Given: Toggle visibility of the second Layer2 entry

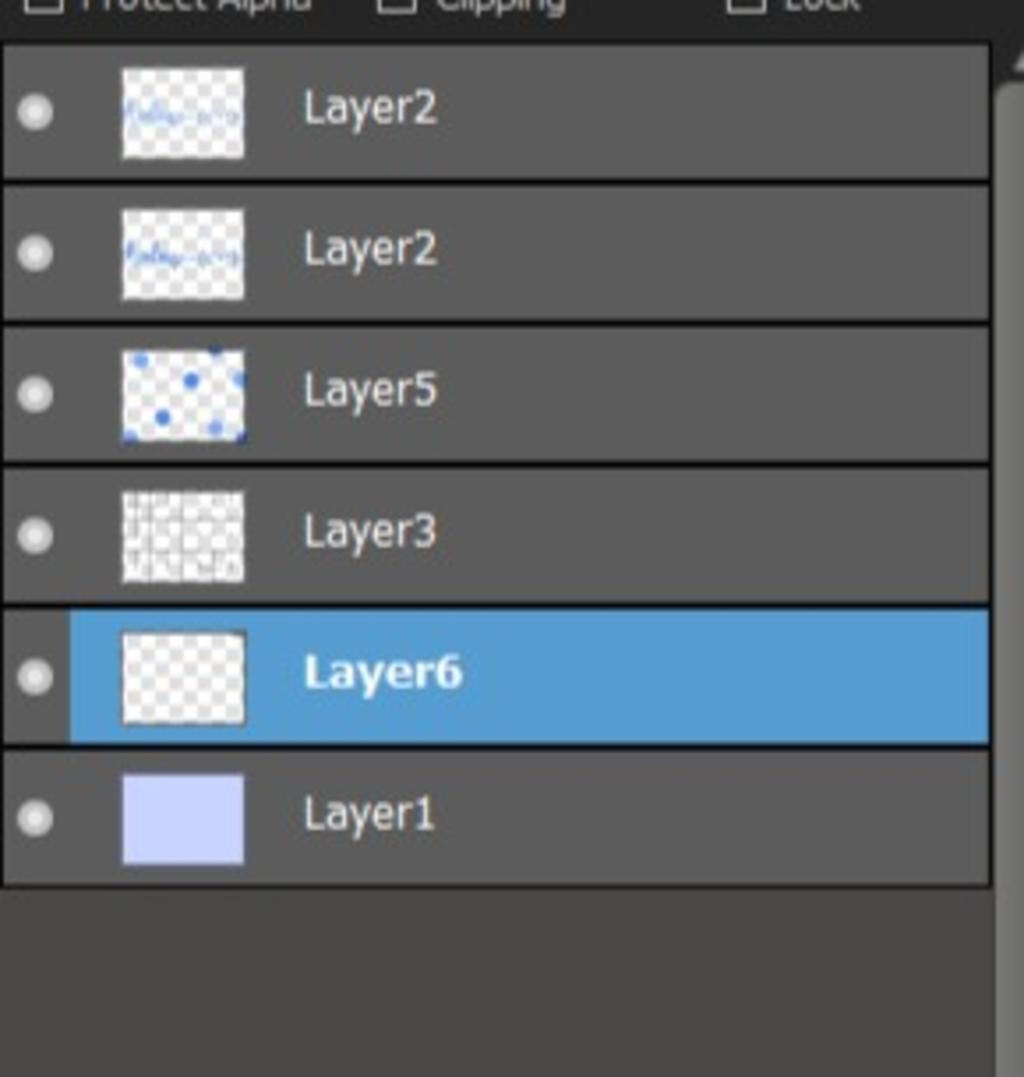Looking at the screenshot, I should pyautogui.click(x=35, y=253).
